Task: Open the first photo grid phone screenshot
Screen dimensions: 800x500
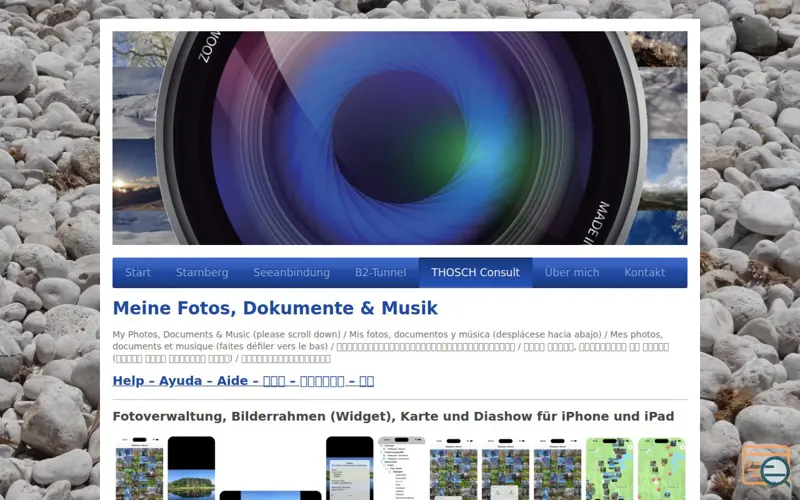Action: point(139,468)
